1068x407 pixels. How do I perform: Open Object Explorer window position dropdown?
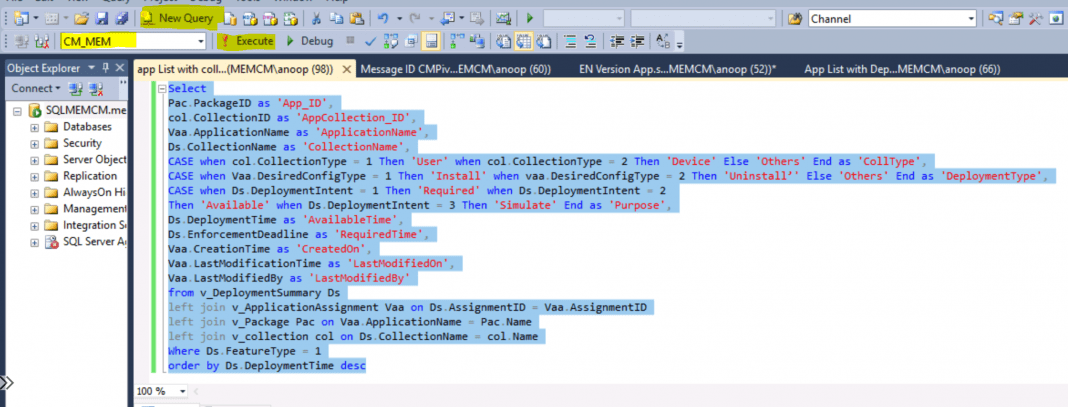point(91,68)
